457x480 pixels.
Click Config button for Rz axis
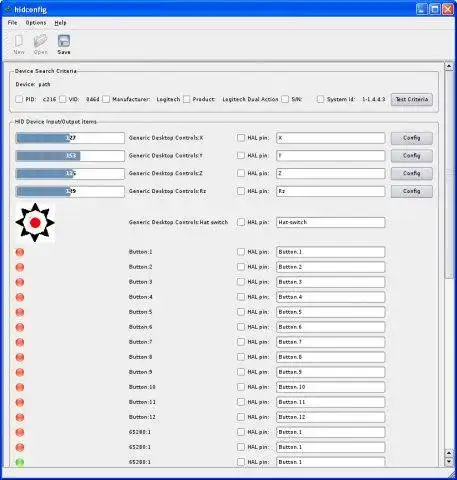pyautogui.click(x=412, y=191)
